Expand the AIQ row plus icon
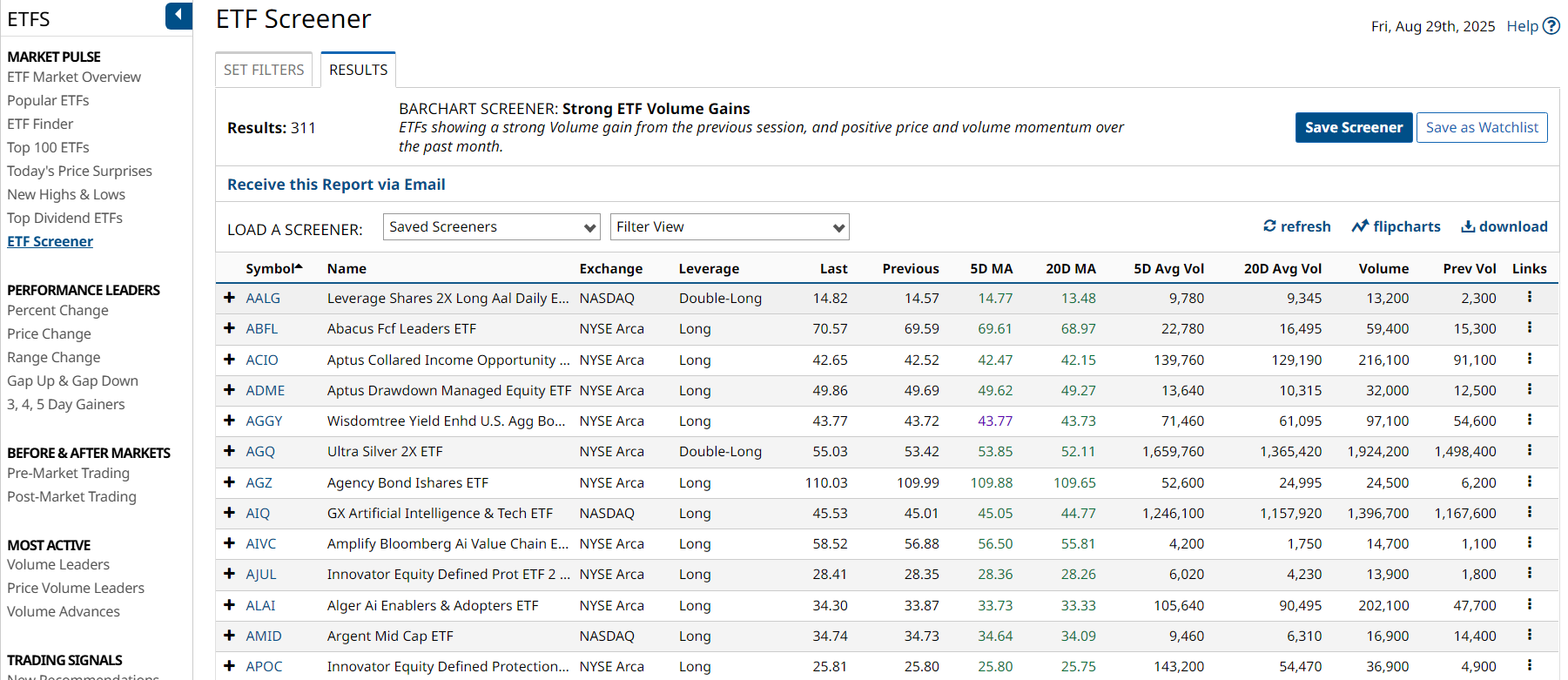 (x=229, y=513)
